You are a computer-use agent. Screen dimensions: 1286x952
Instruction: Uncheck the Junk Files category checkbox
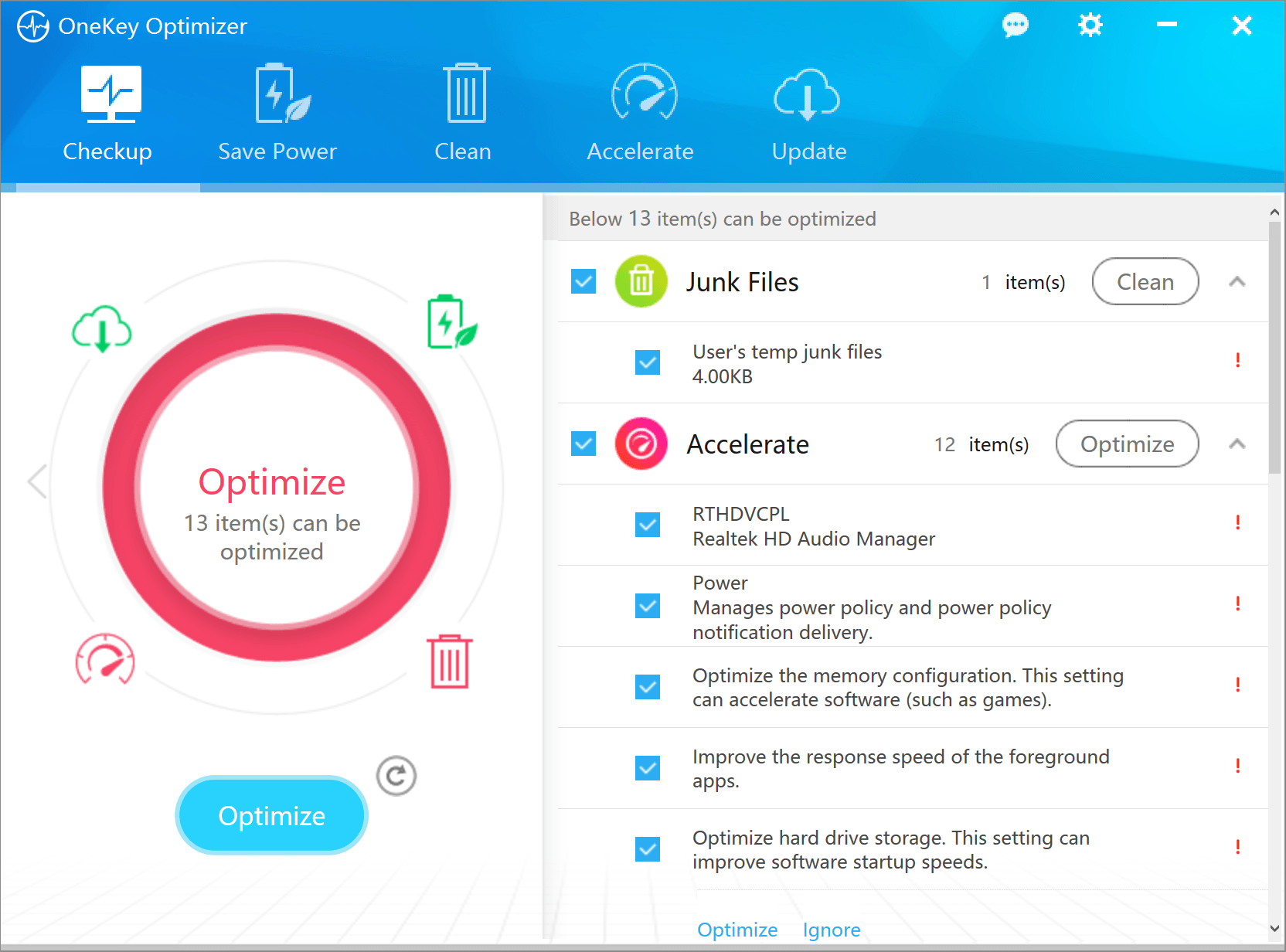pos(583,281)
